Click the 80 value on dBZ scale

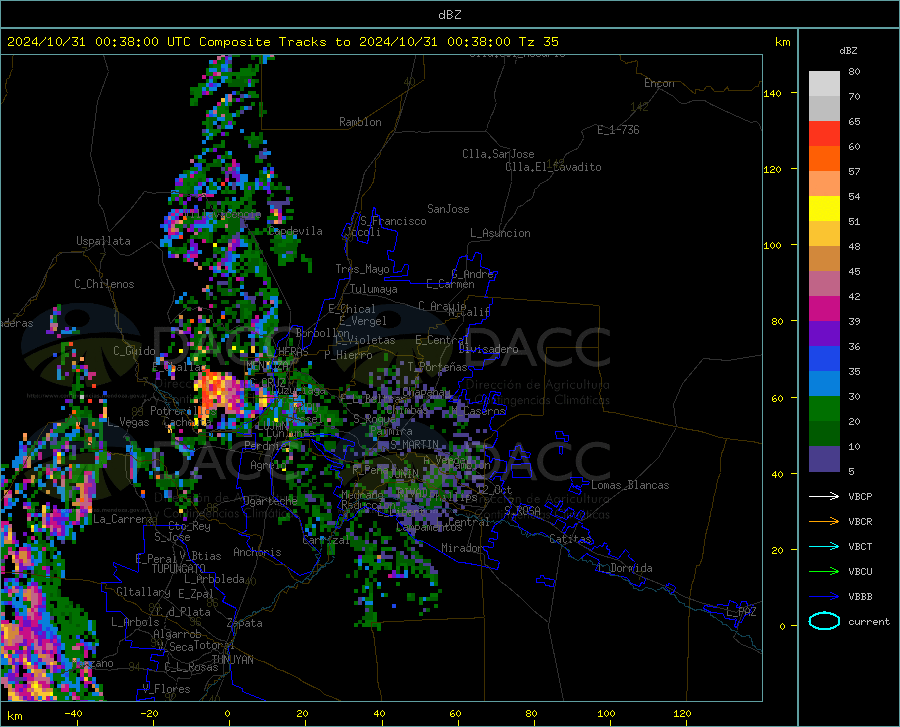(854, 72)
